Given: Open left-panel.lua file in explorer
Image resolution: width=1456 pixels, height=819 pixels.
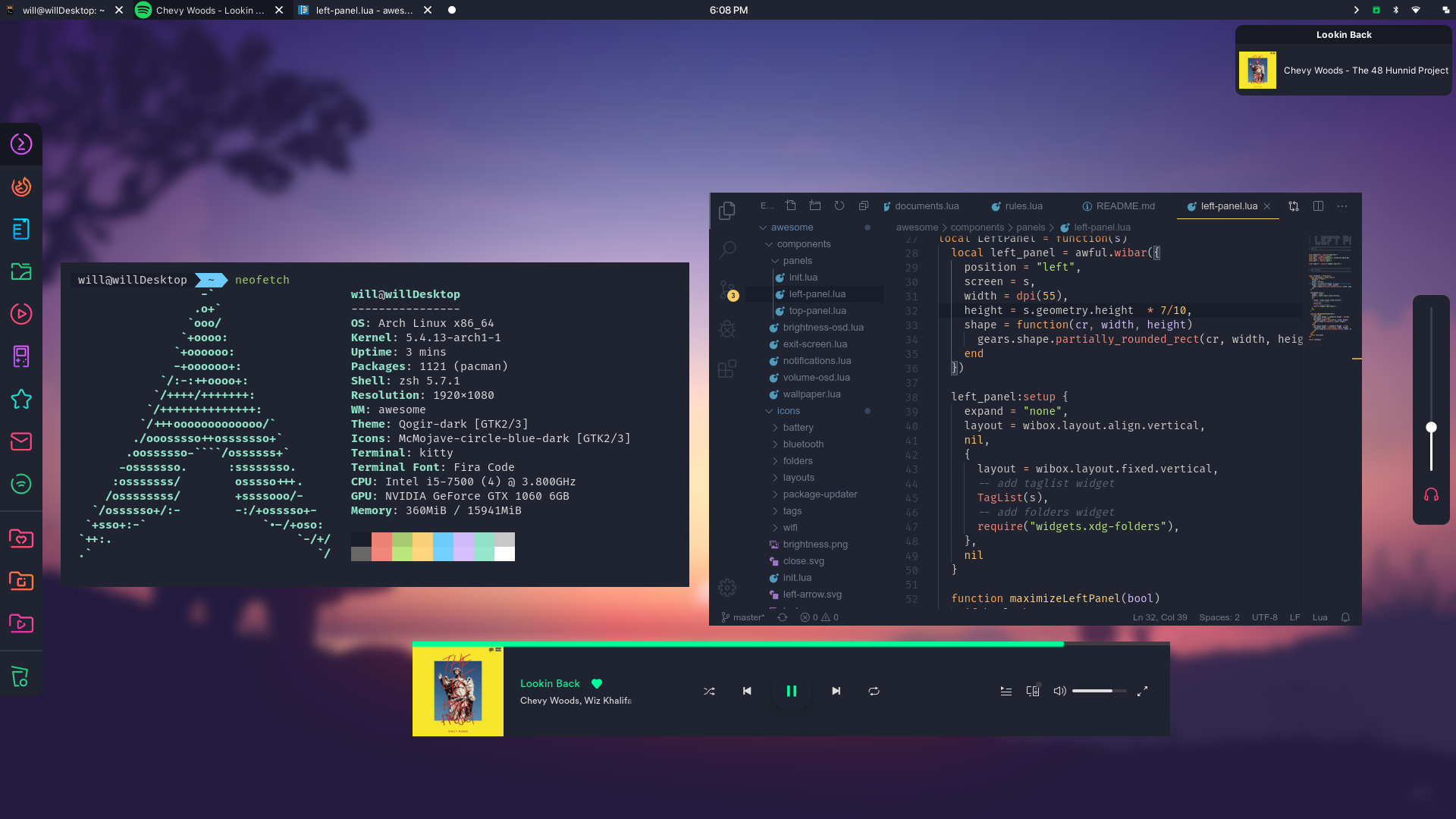Looking at the screenshot, I should (817, 293).
